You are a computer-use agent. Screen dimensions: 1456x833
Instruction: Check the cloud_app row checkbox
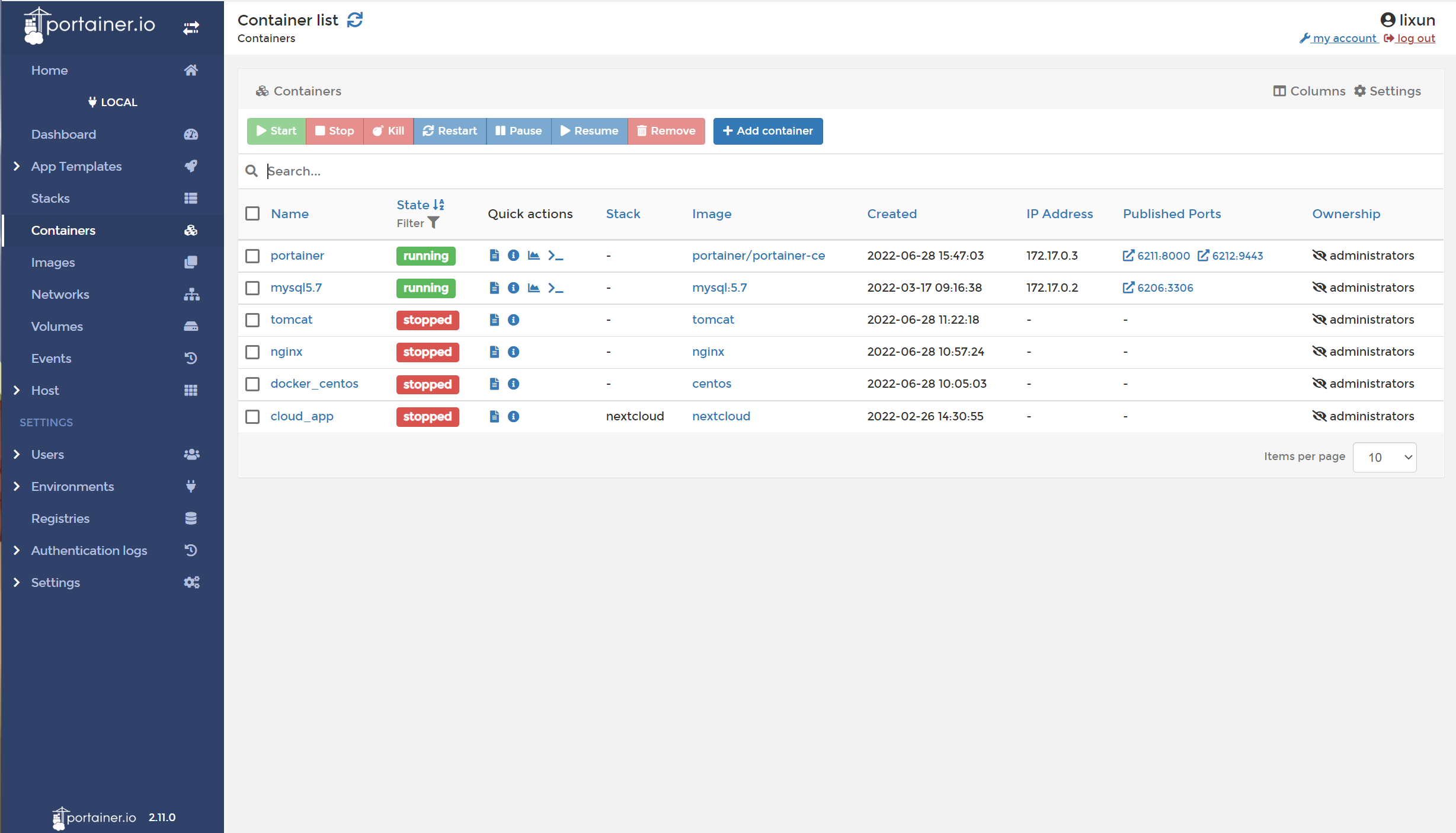click(x=252, y=416)
